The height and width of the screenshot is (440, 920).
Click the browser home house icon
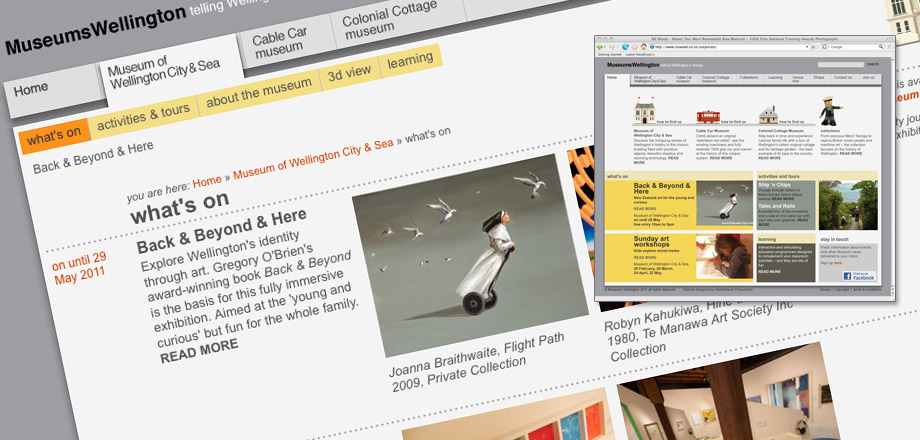coord(643,47)
